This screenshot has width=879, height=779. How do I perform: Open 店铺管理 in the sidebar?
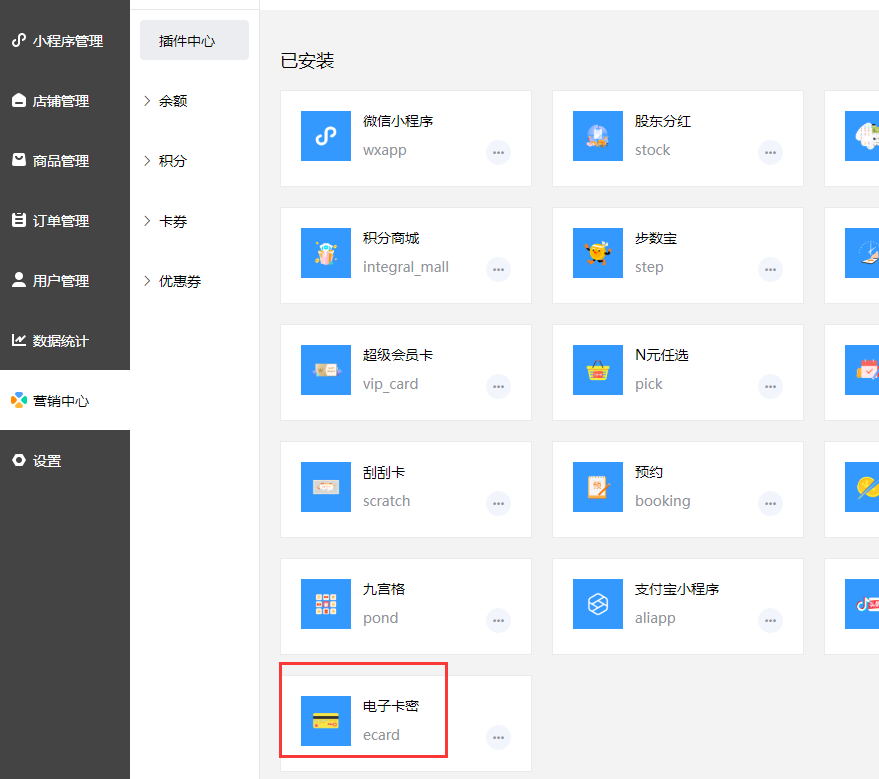pos(60,101)
